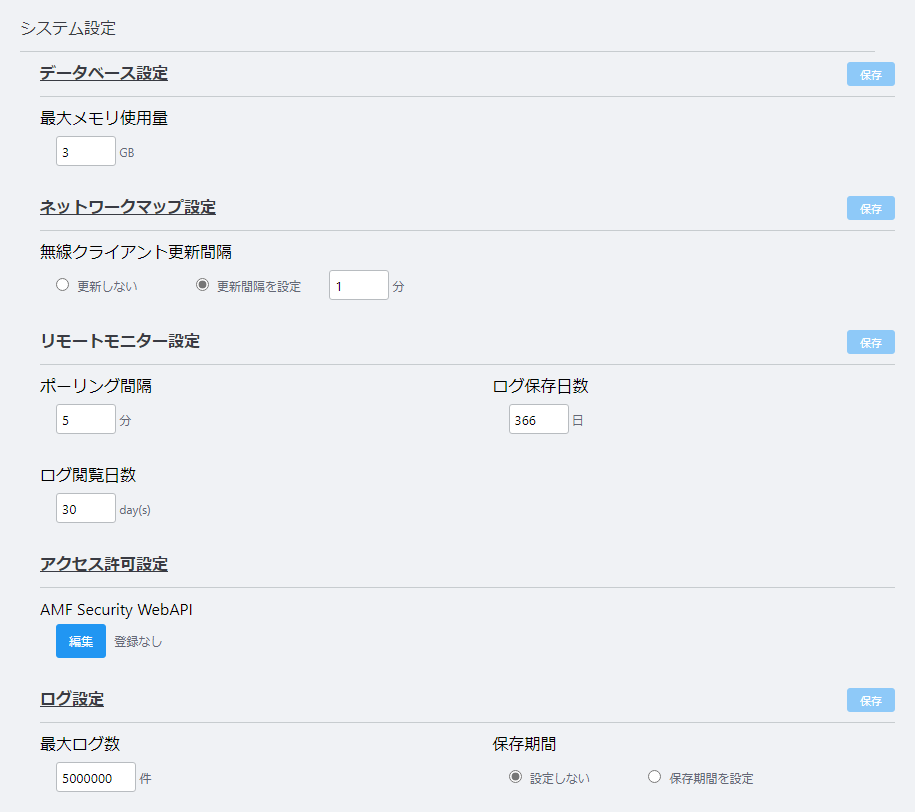The width and height of the screenshot is (915, 812).
Task: Focus the 最大メモリ使用量 GB input field
Action: (86, 151)
